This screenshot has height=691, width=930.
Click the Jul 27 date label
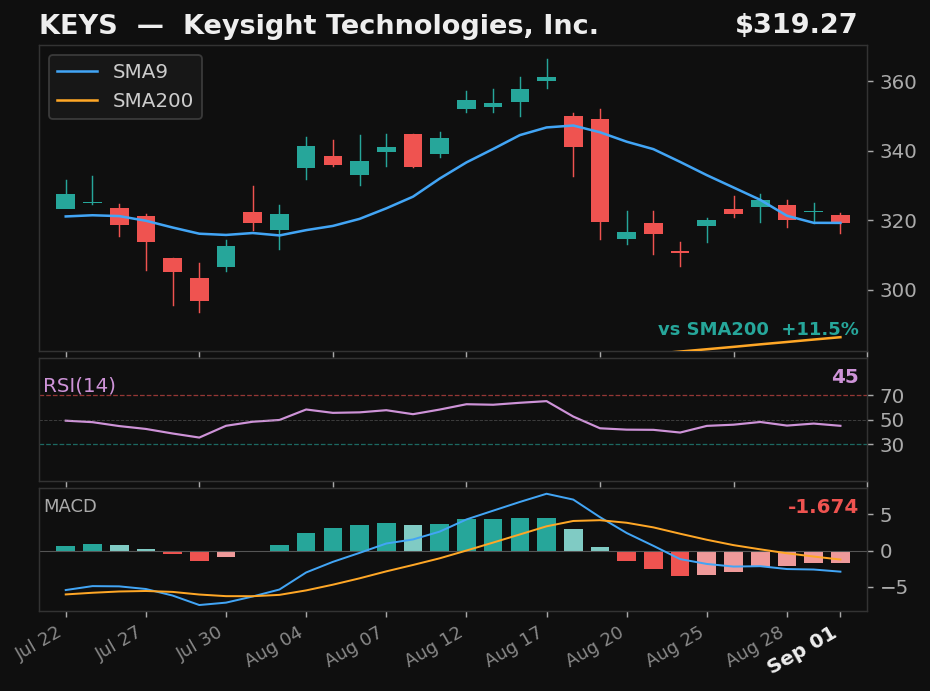(119, 644)
